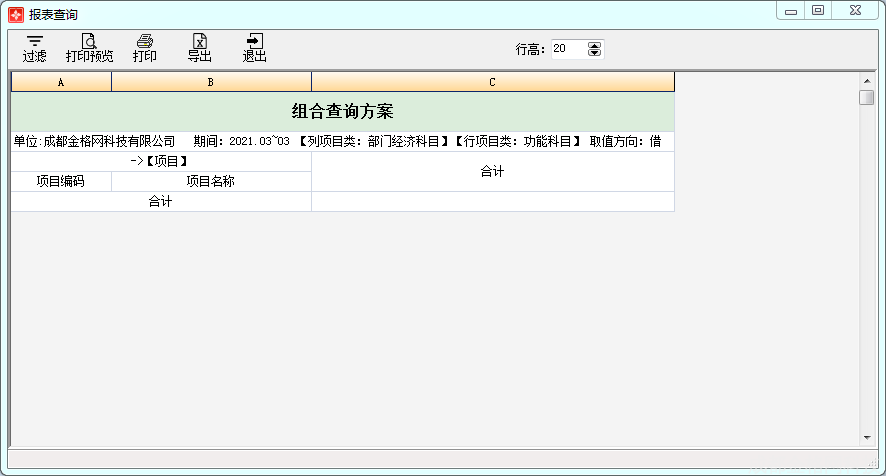Screen dimensions: 886x476
Task: Click the vertical scrollbar up arrow
Action: click(x=867, y=81)
